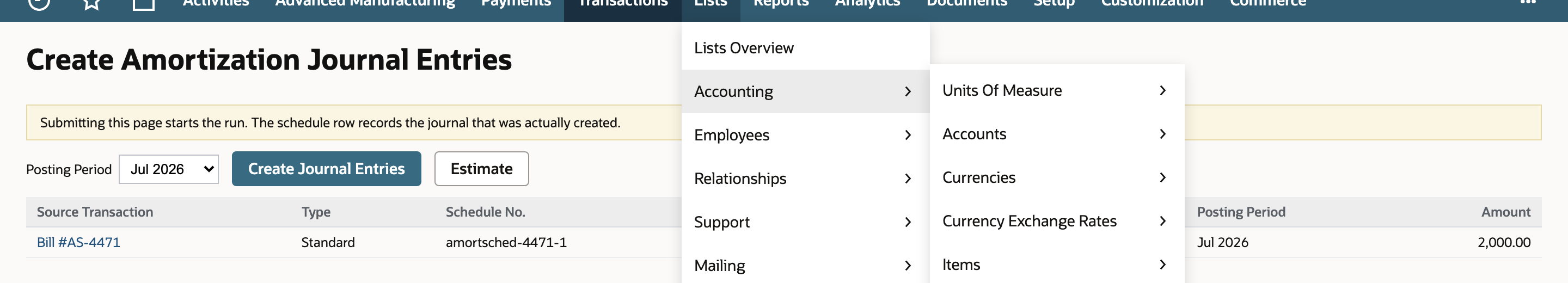Select Relationships in Lists menu

point(805,179)
